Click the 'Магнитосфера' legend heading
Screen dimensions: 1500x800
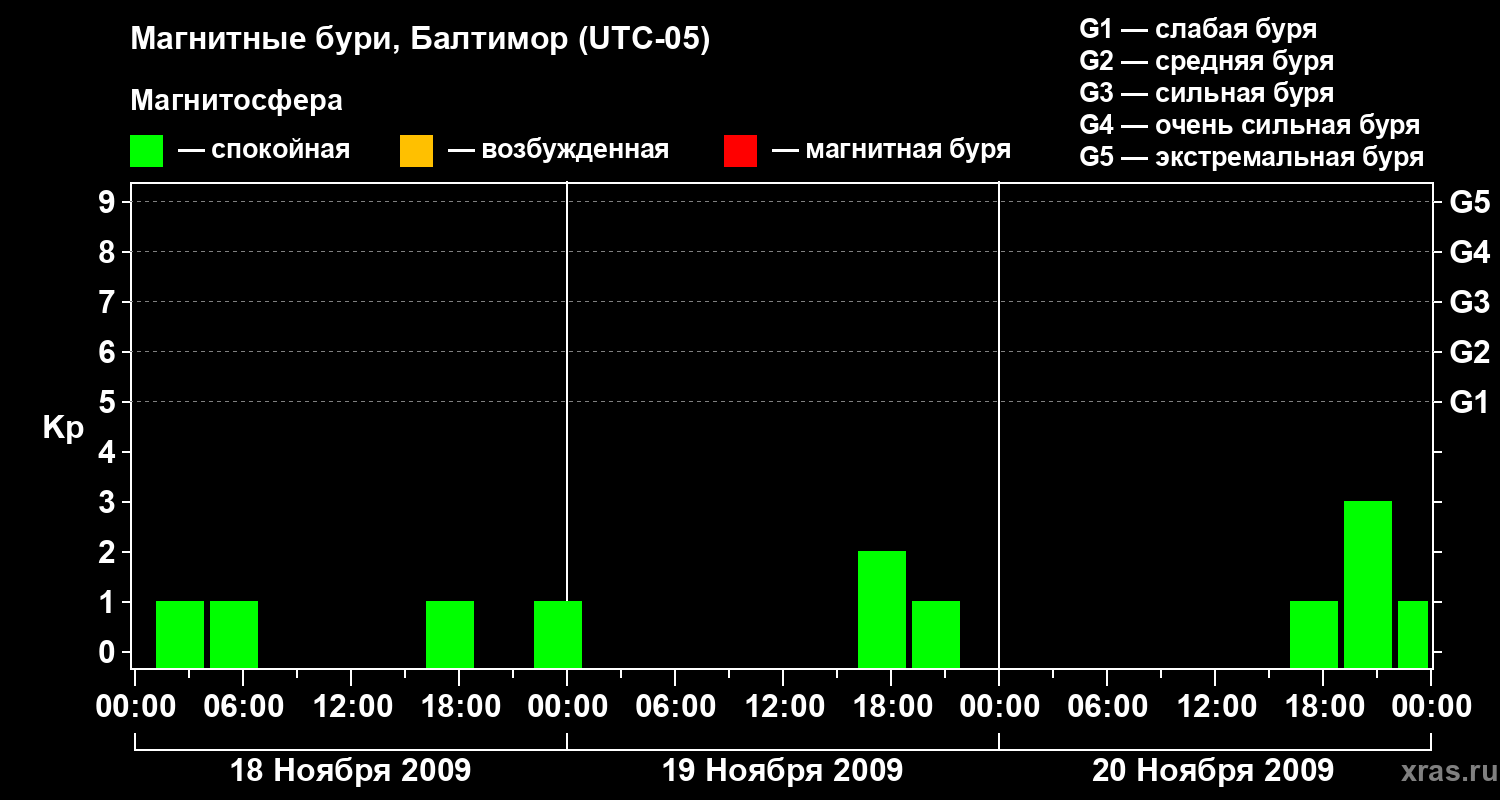click(x=236, y=101)
